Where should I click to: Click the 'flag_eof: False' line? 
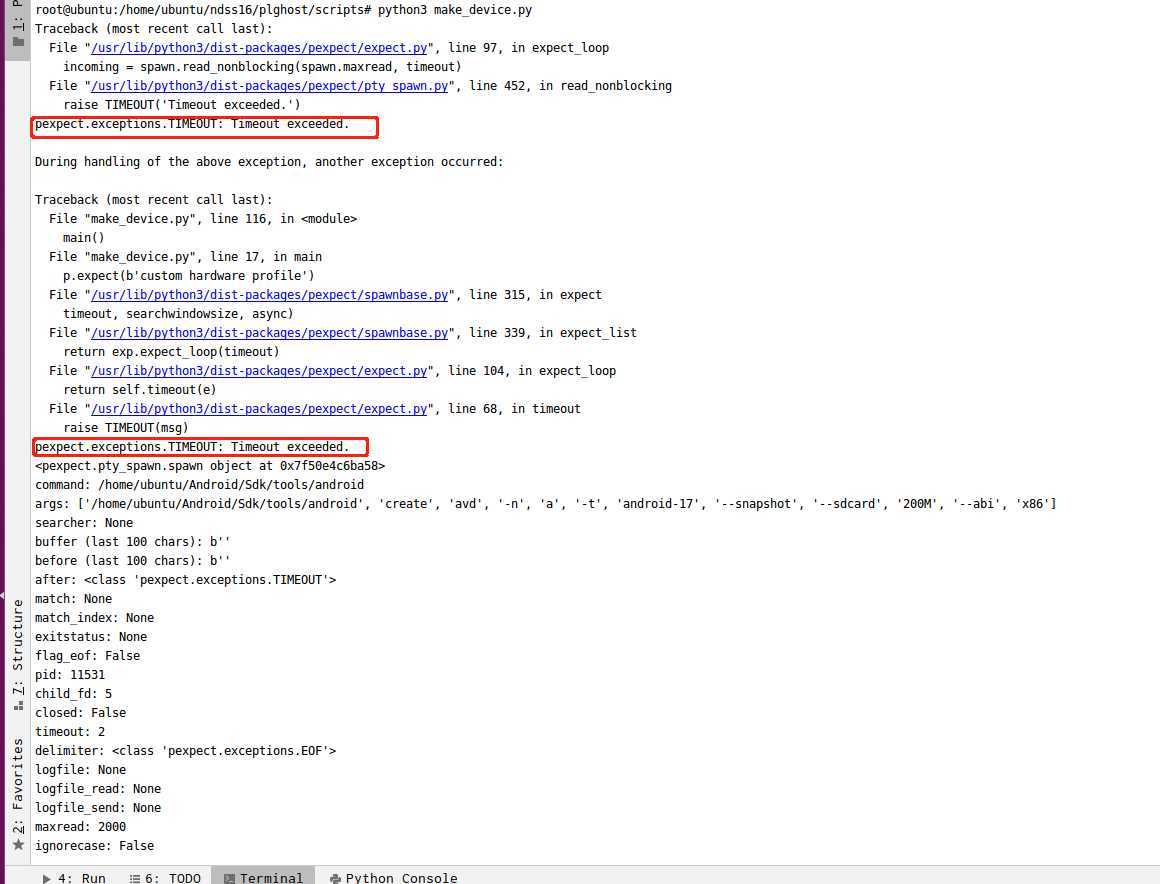[x=87, y=655]
